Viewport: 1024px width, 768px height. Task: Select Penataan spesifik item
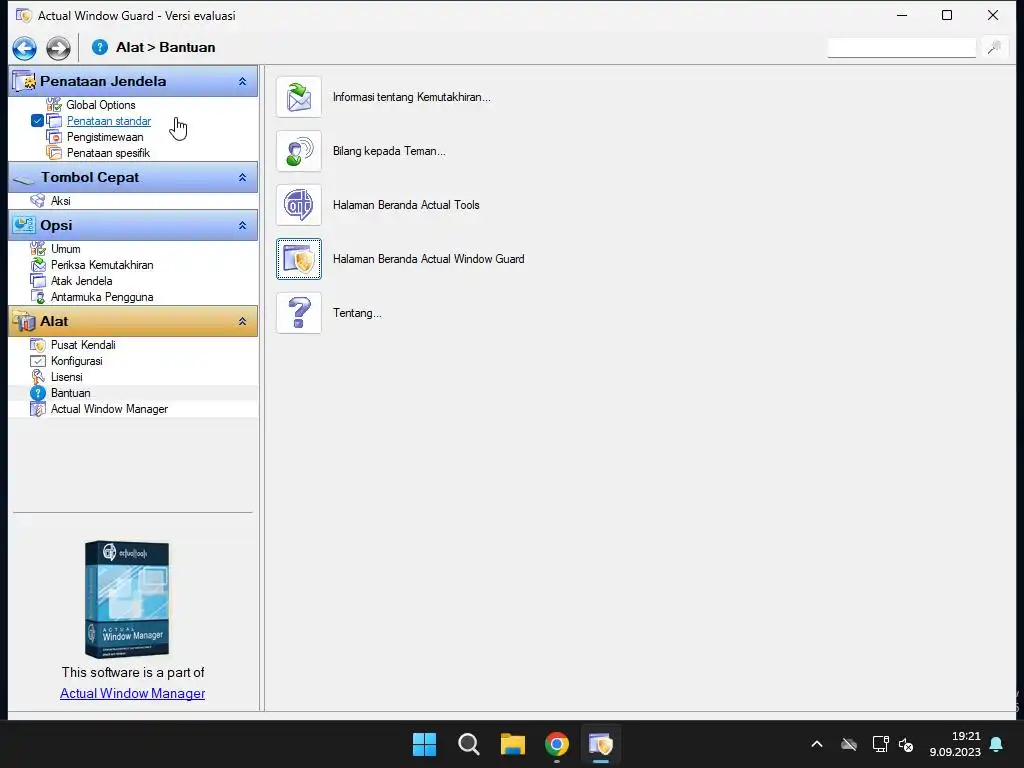pyautogui.click(x=108, y=153)
